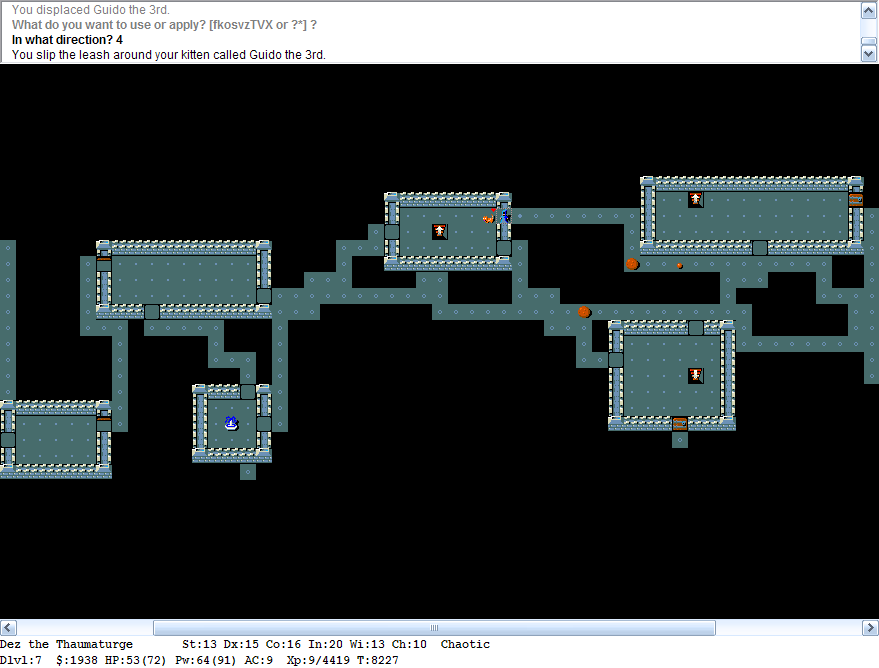
Task: Click the "In:20" intelligence stat
Action: 325,644
